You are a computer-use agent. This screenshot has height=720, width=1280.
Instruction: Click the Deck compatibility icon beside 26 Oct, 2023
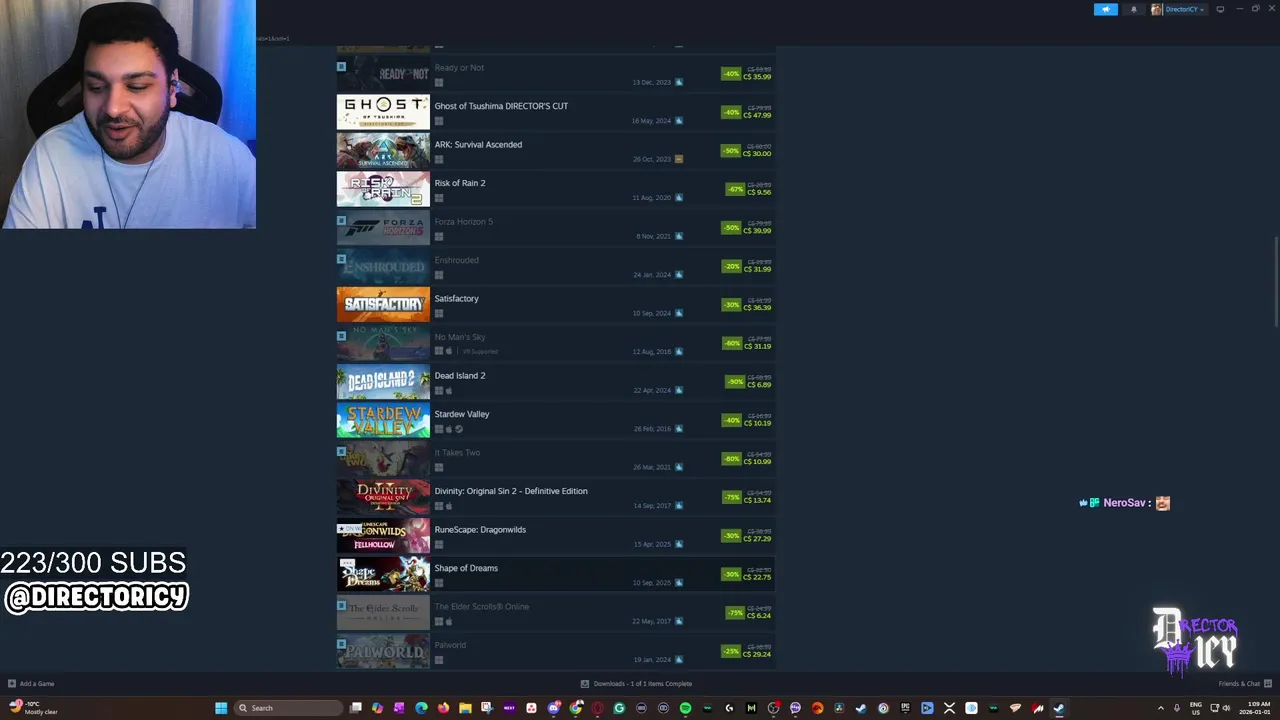tap(679, 159)
